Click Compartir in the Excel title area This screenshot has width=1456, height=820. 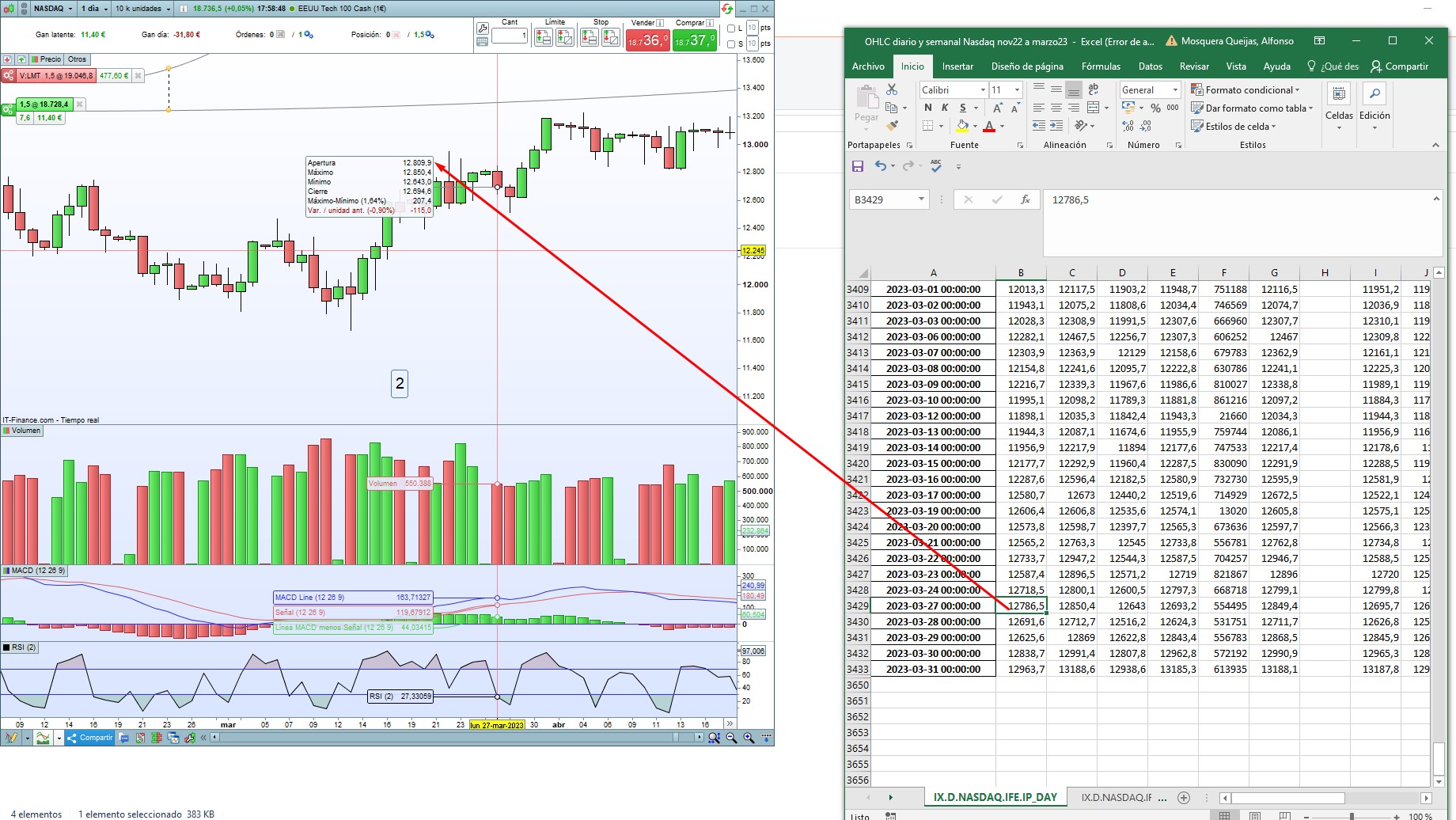point(1400,66)
